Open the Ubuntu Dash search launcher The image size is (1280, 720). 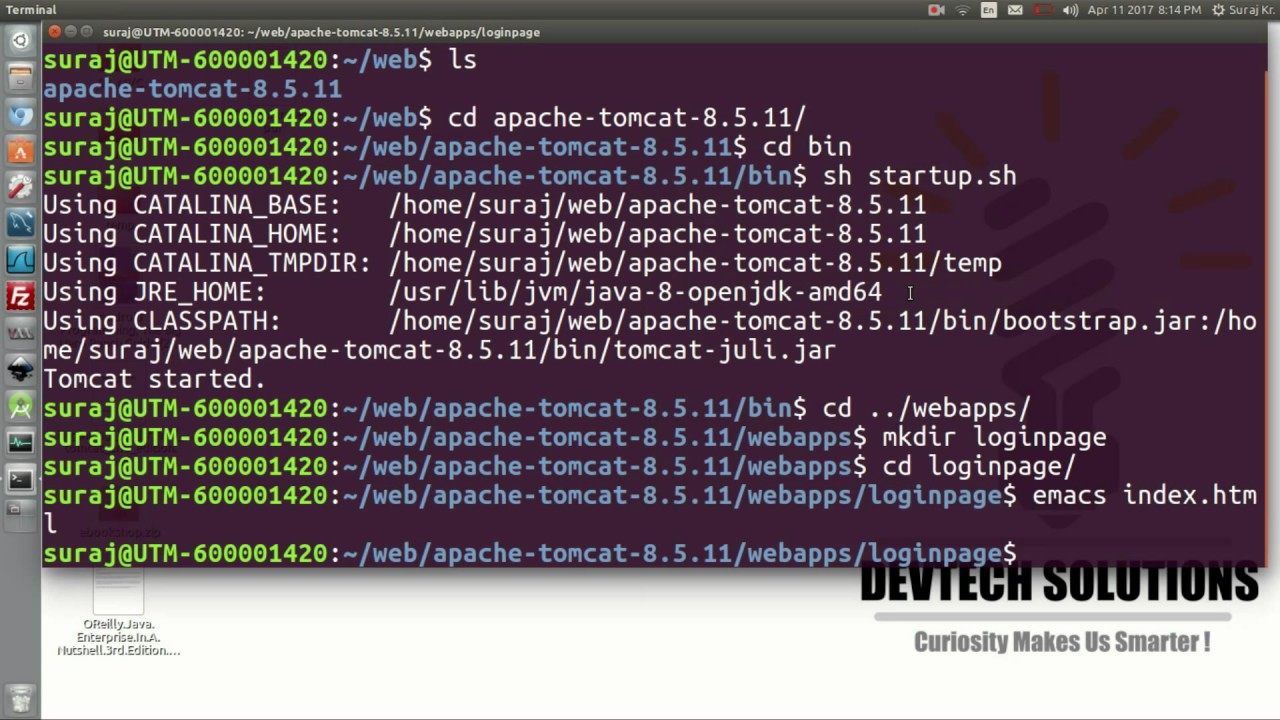pos(20,41)
